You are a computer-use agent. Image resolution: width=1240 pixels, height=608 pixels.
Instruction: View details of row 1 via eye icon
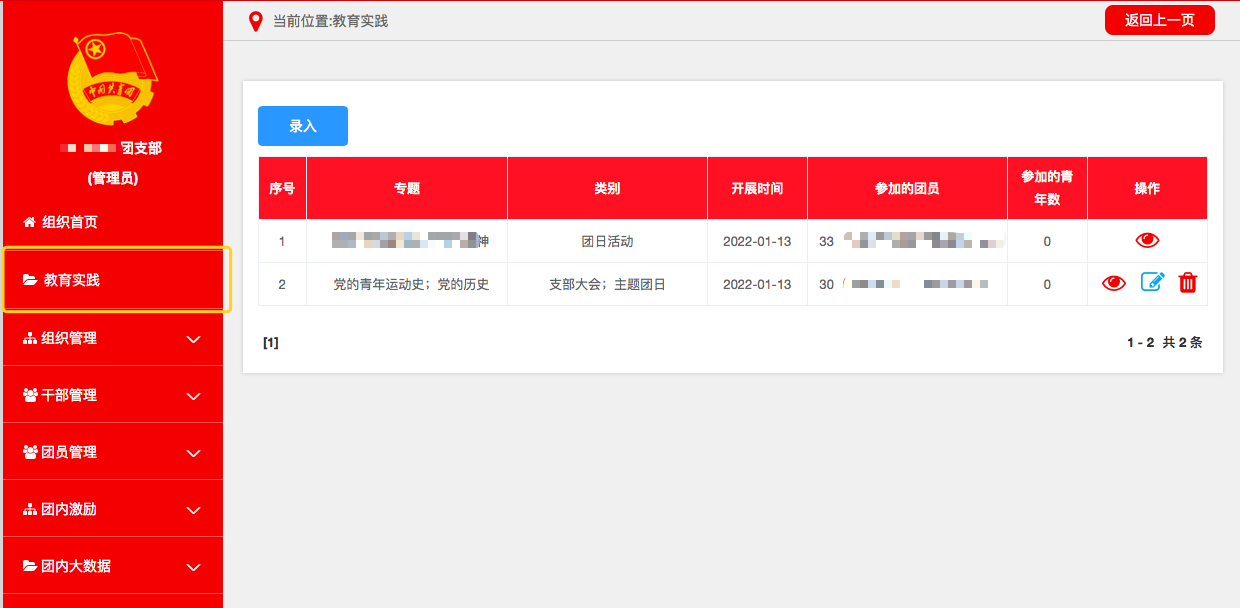[1147, 241]
